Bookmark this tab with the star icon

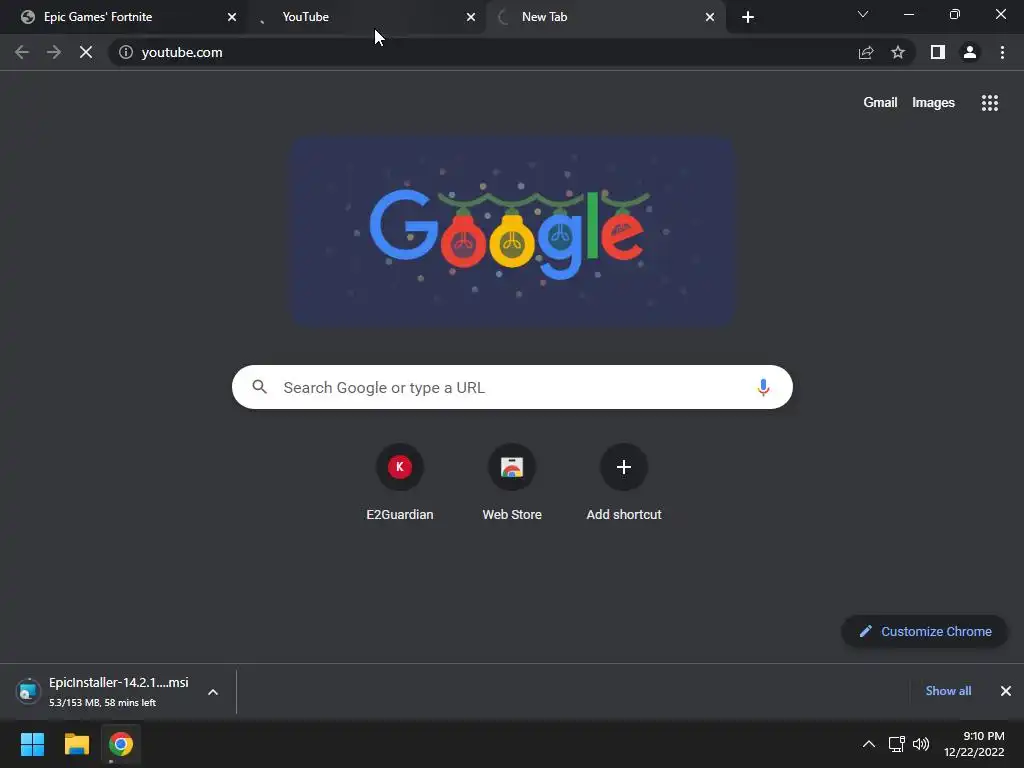pos(898,52)
